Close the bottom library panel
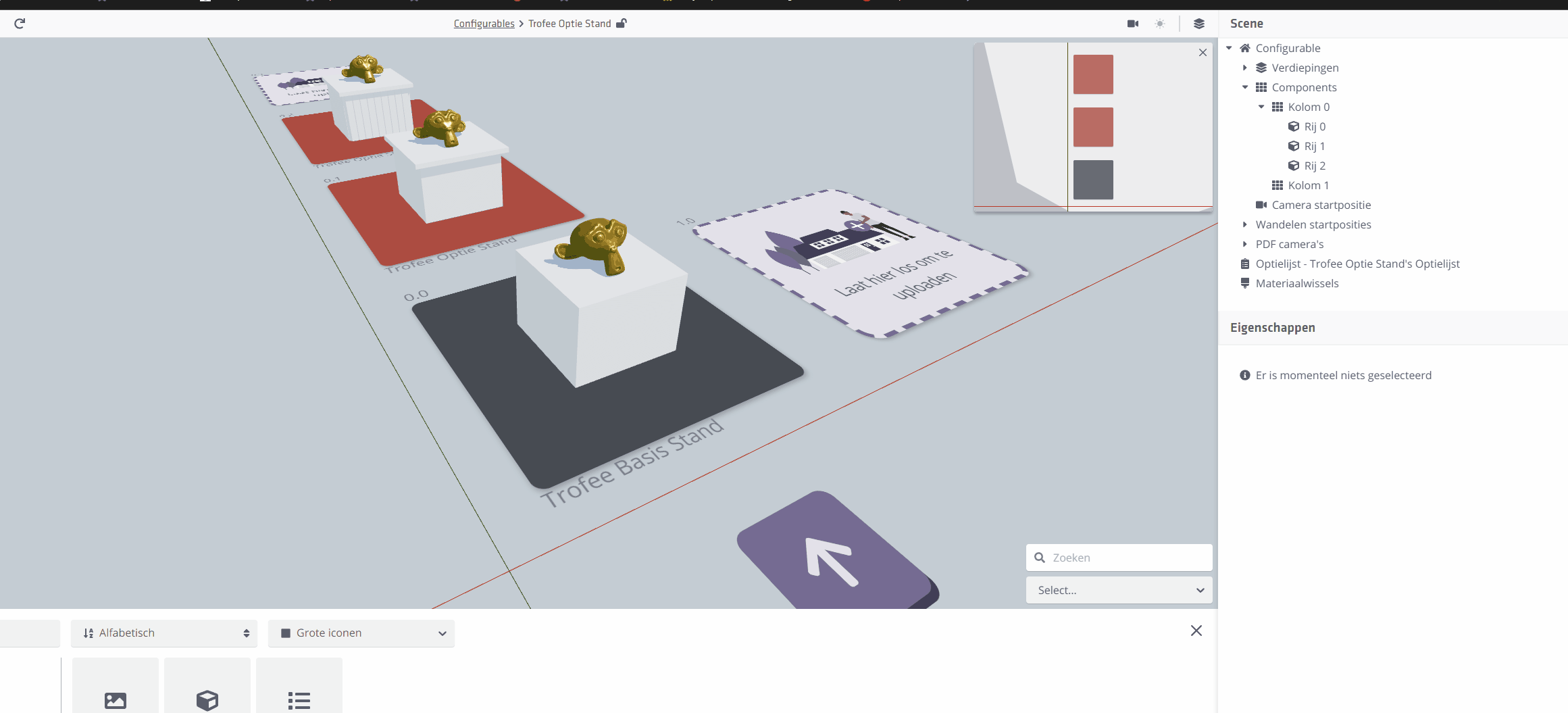 [x=1196, y=631]
